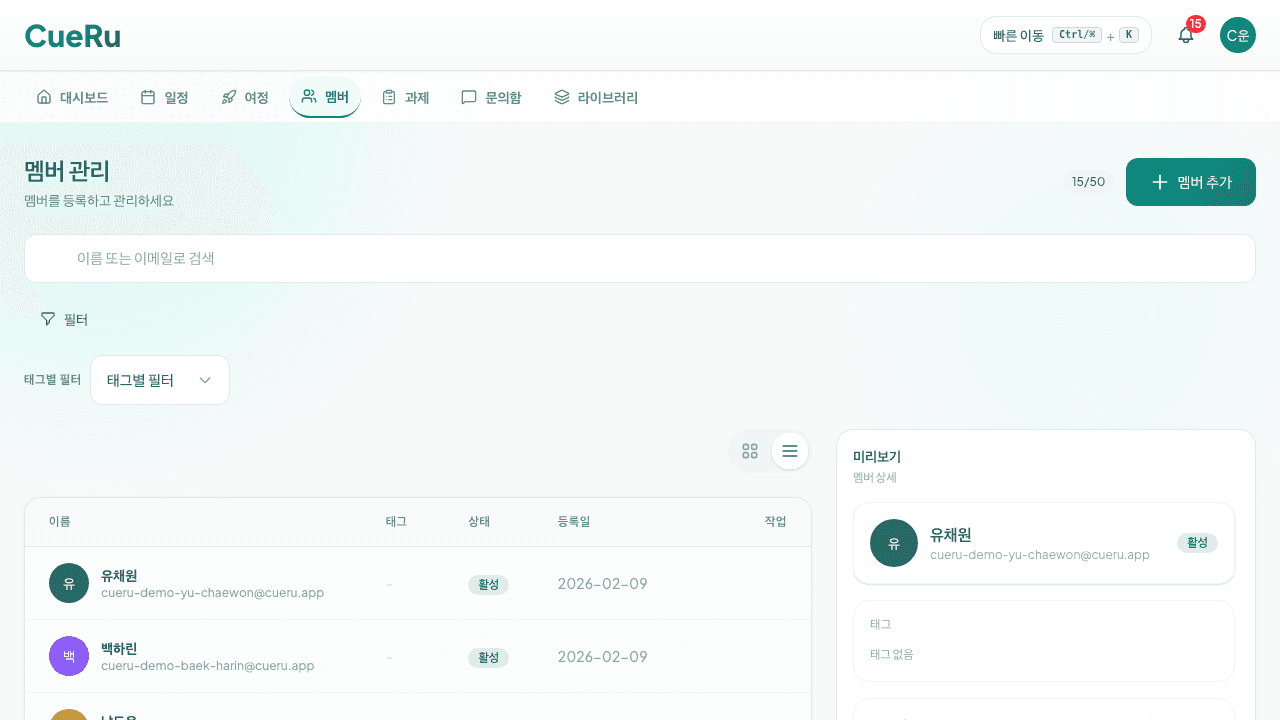Expand the tag filter chevron

tap(205, 380)
